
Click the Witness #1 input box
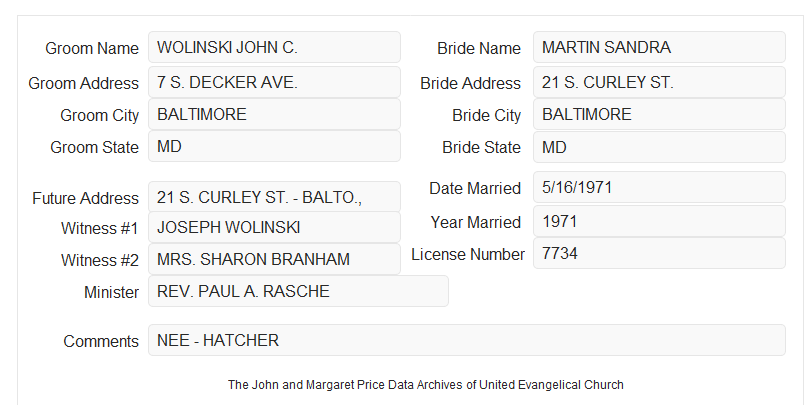[274, 227]
